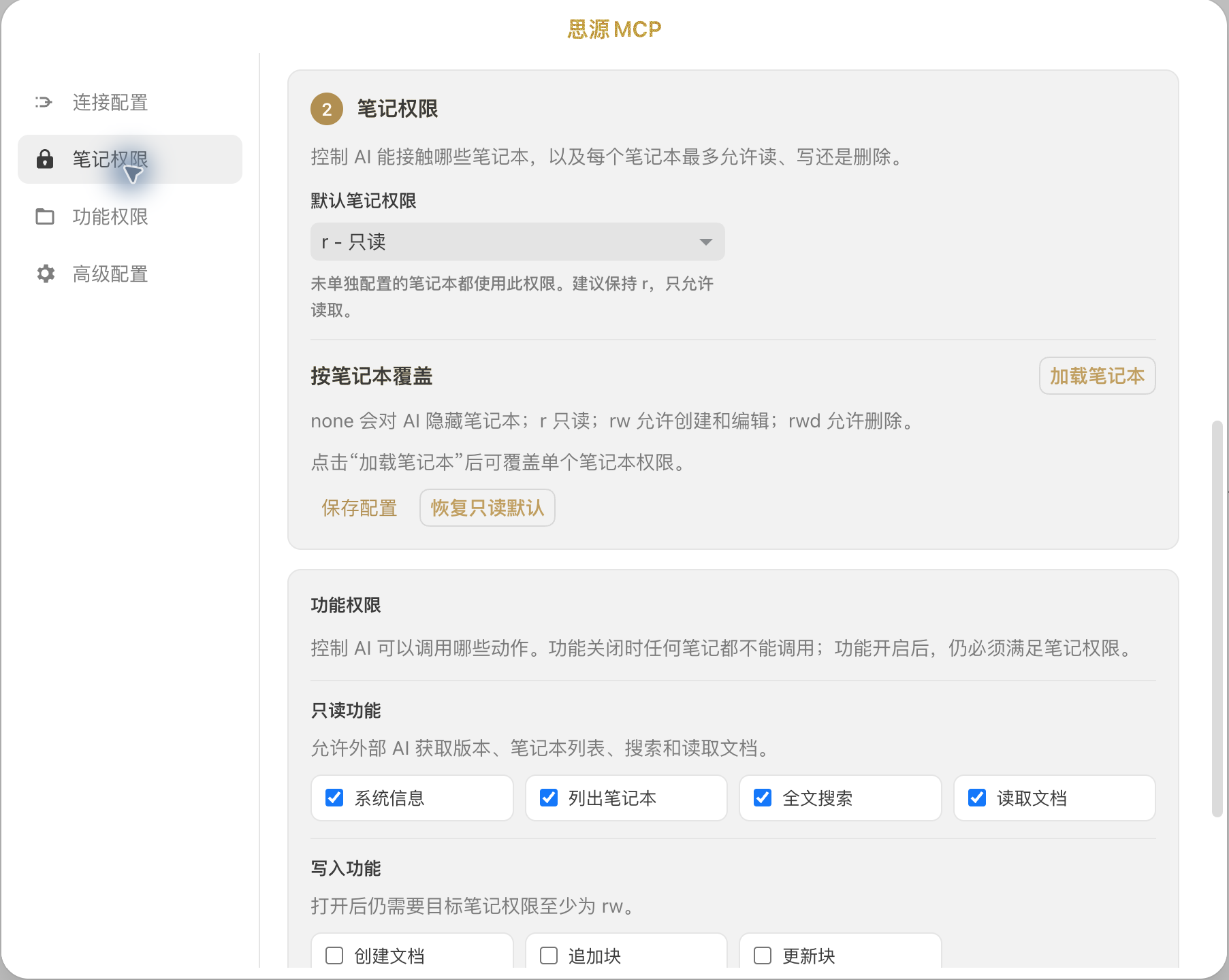Viewport: 1229px width, 980px height.
Task: Uncheck the 列出笔记本 checkbox
Action: point(549,798)
